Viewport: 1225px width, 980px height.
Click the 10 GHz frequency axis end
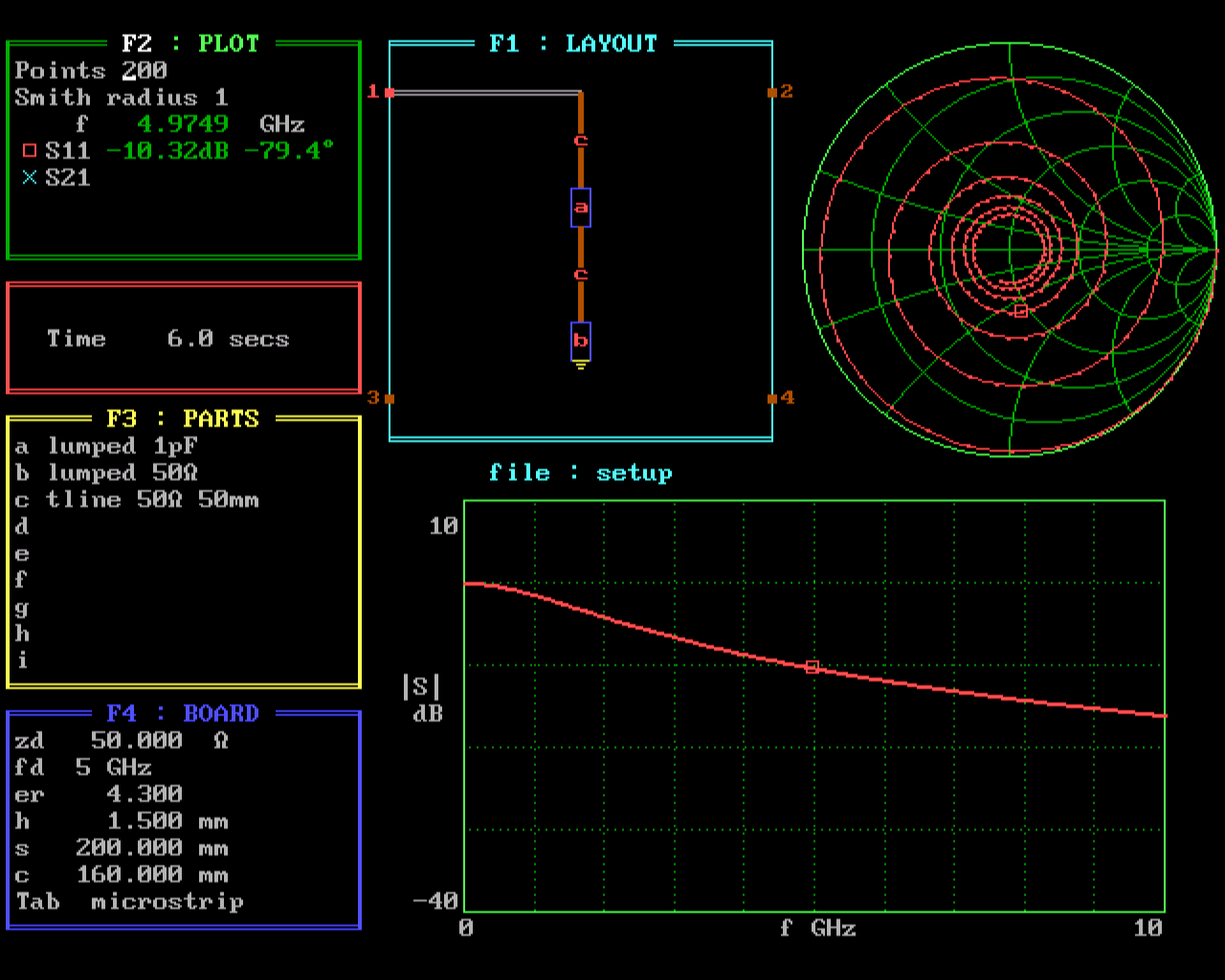point(1147,928)
